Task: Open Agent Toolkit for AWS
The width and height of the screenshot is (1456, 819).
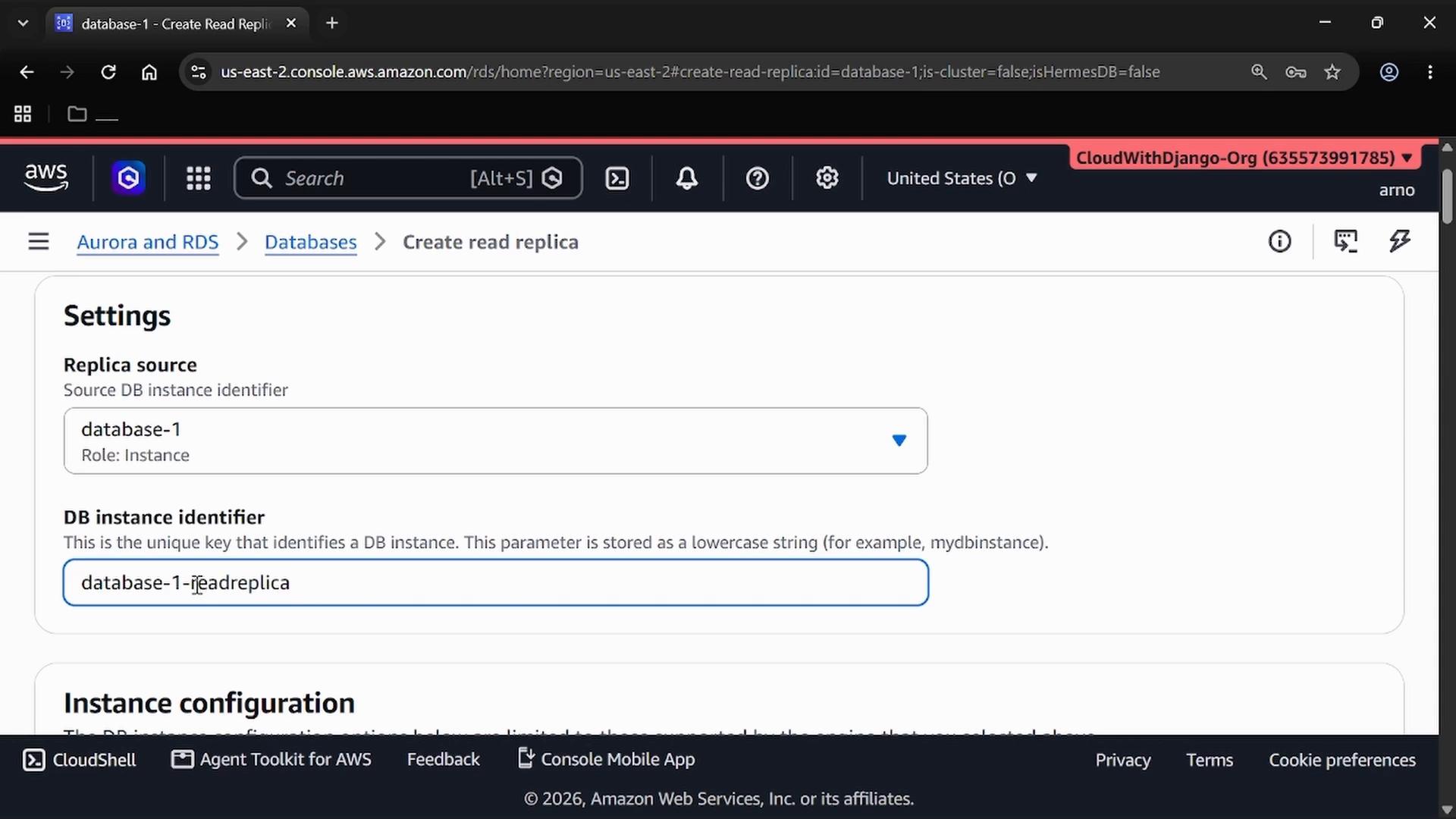Action: (x=271, y=759)
